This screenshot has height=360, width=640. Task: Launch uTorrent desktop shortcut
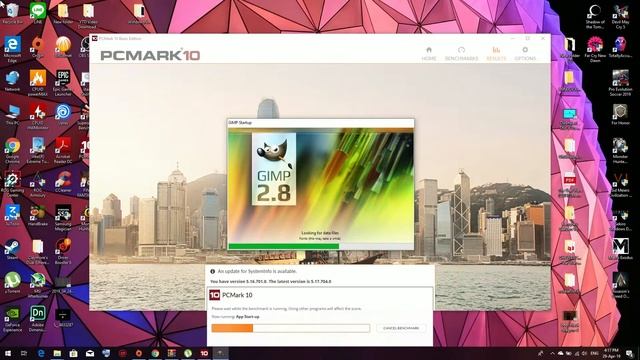click(12, 283)
